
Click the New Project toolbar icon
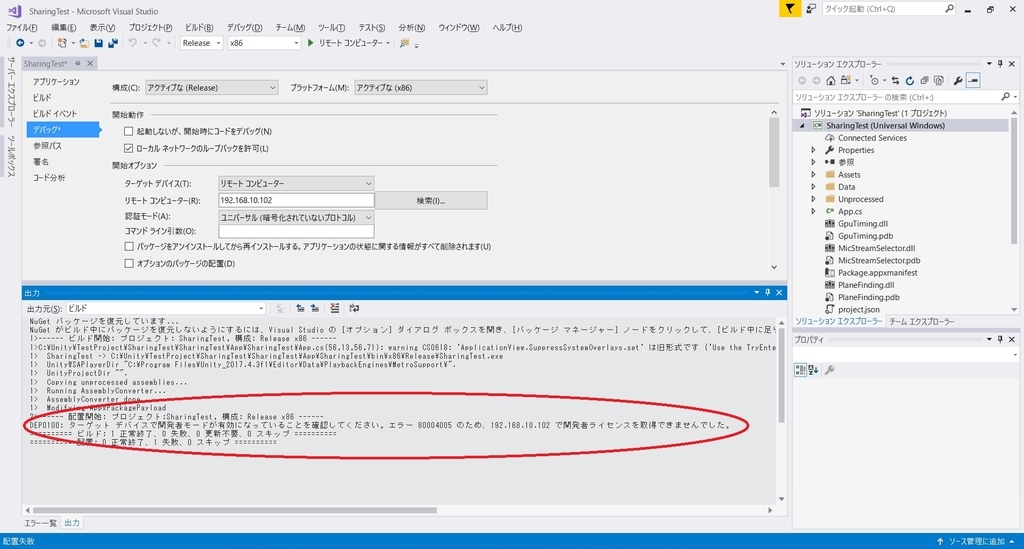[62, 43]
